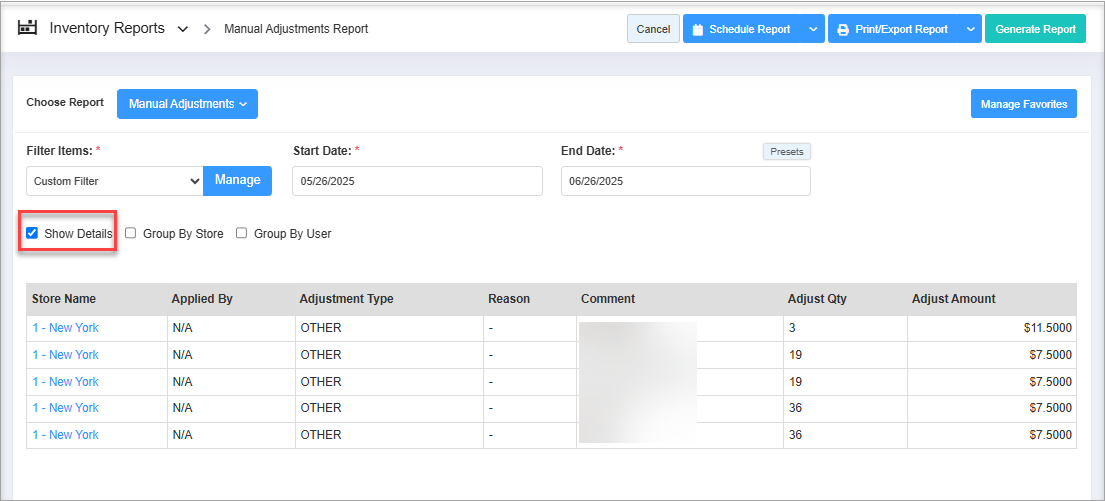Expand the Inventory Reports chevron menu
Image resolution: width=1105 pixels, height=501 pixels.
pyautogui.click(x=183, y=29)
